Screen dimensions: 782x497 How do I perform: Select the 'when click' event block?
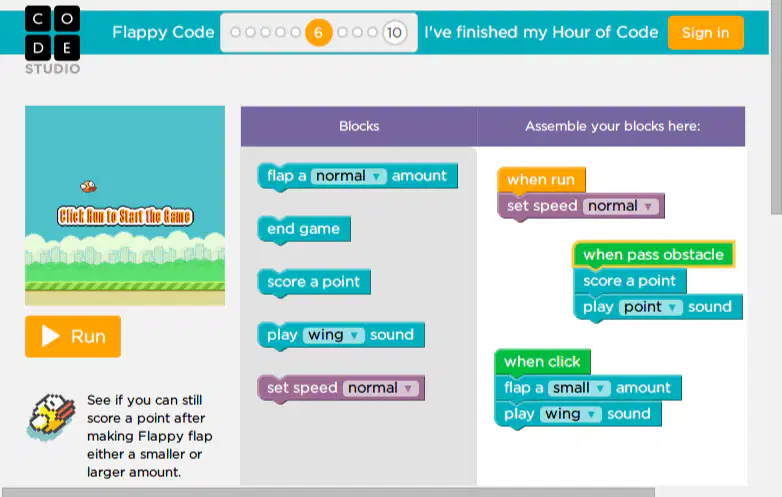tap(542, 362)
